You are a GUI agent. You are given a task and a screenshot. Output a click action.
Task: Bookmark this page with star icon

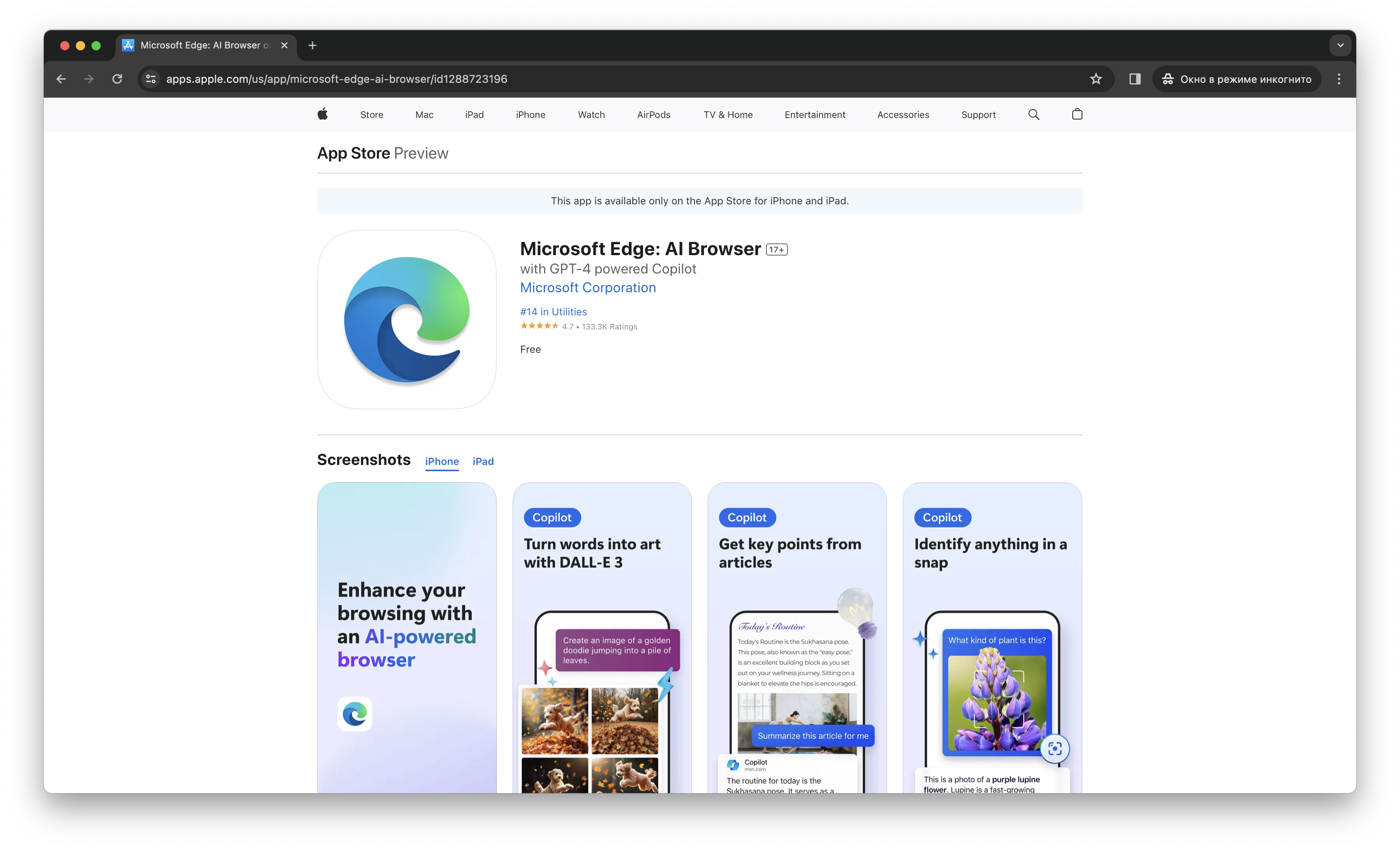[x=1095, y=79]
